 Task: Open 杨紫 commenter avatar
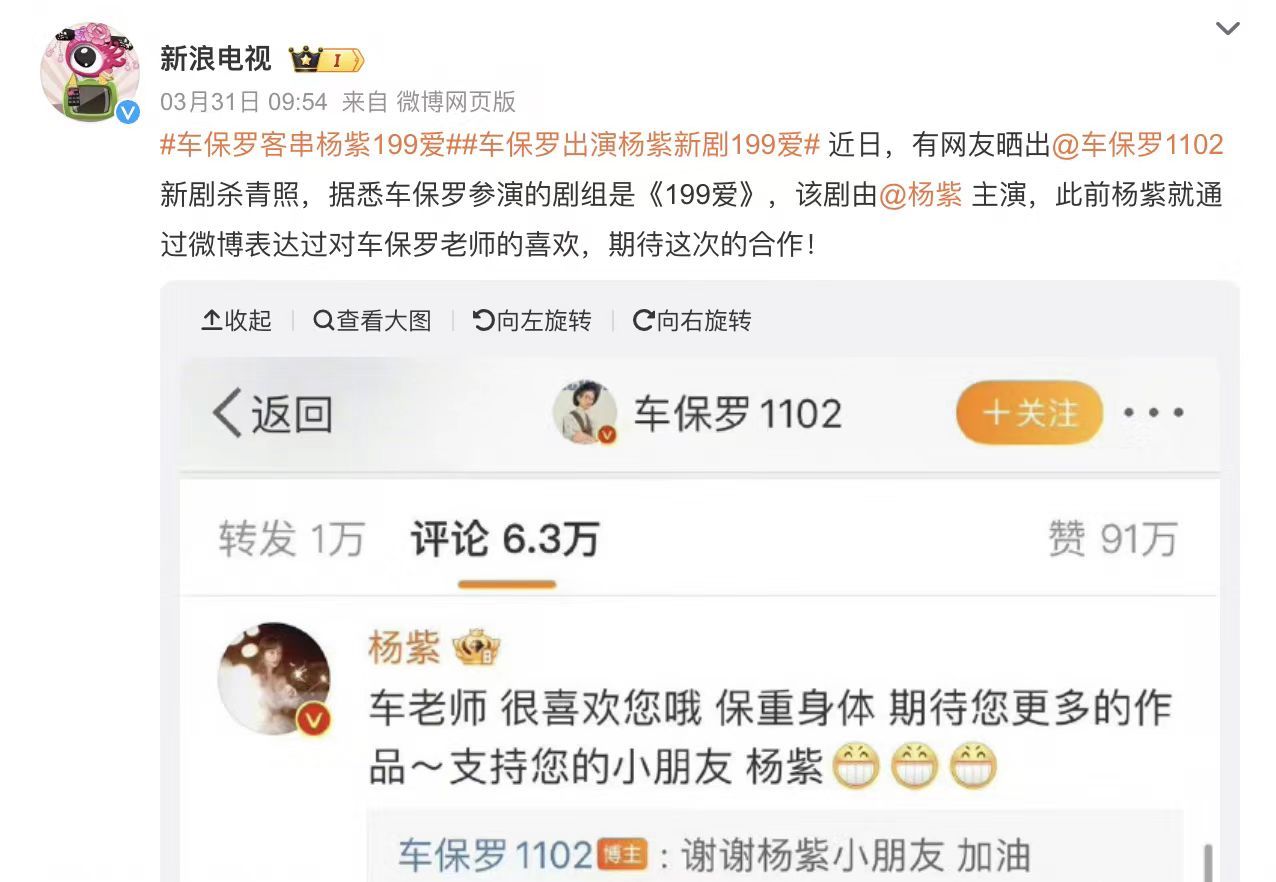click(x=275, y=679)
